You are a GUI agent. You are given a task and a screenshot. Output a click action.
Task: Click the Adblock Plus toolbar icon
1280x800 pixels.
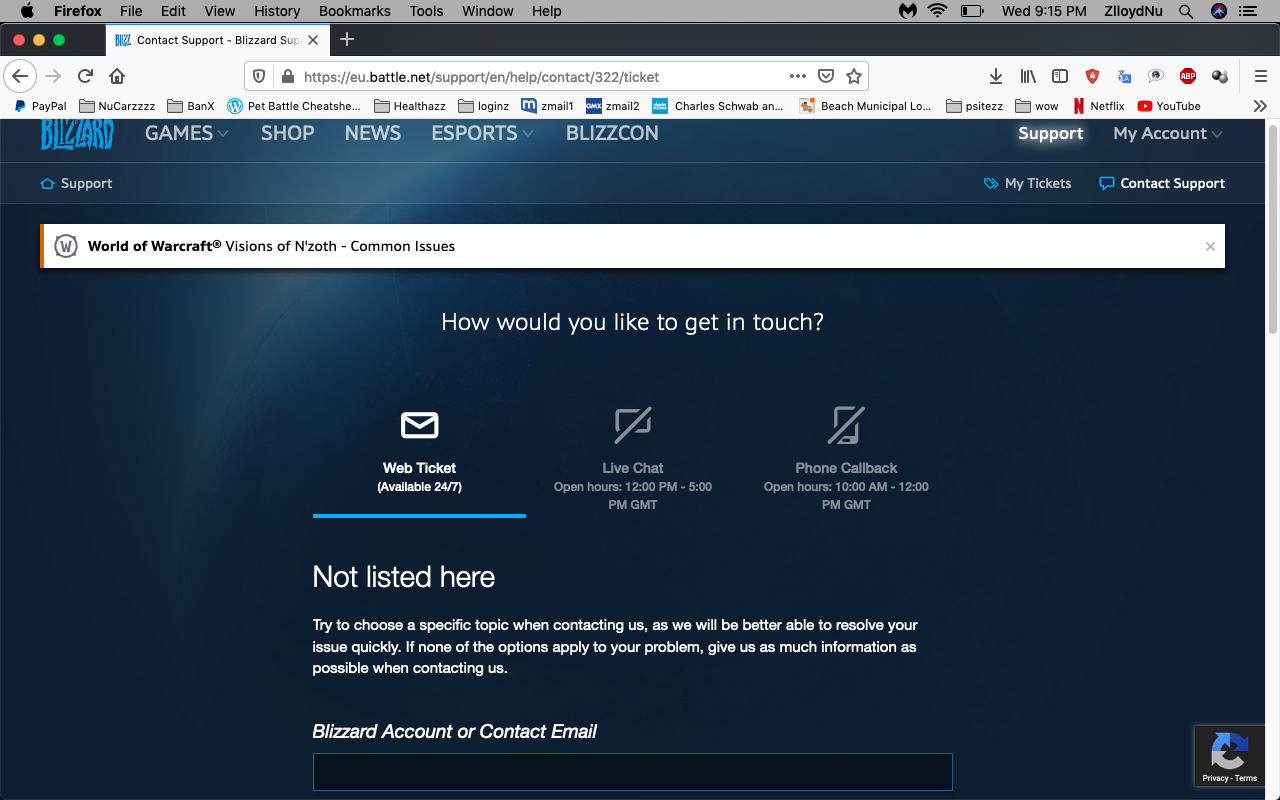pyautogui.click(x=1187, y=76)
